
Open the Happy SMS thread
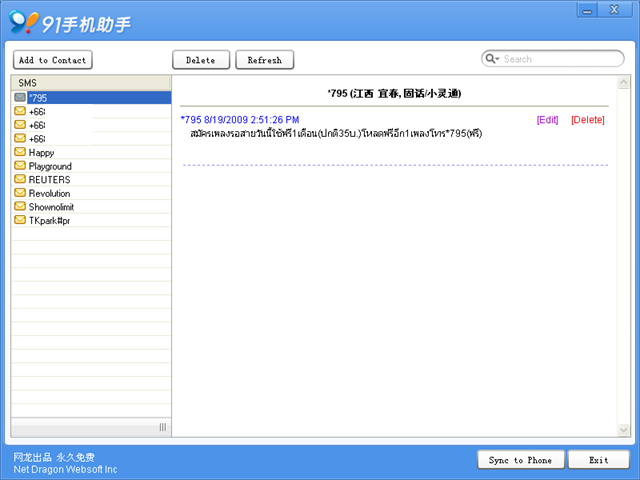tap(91, 152)
